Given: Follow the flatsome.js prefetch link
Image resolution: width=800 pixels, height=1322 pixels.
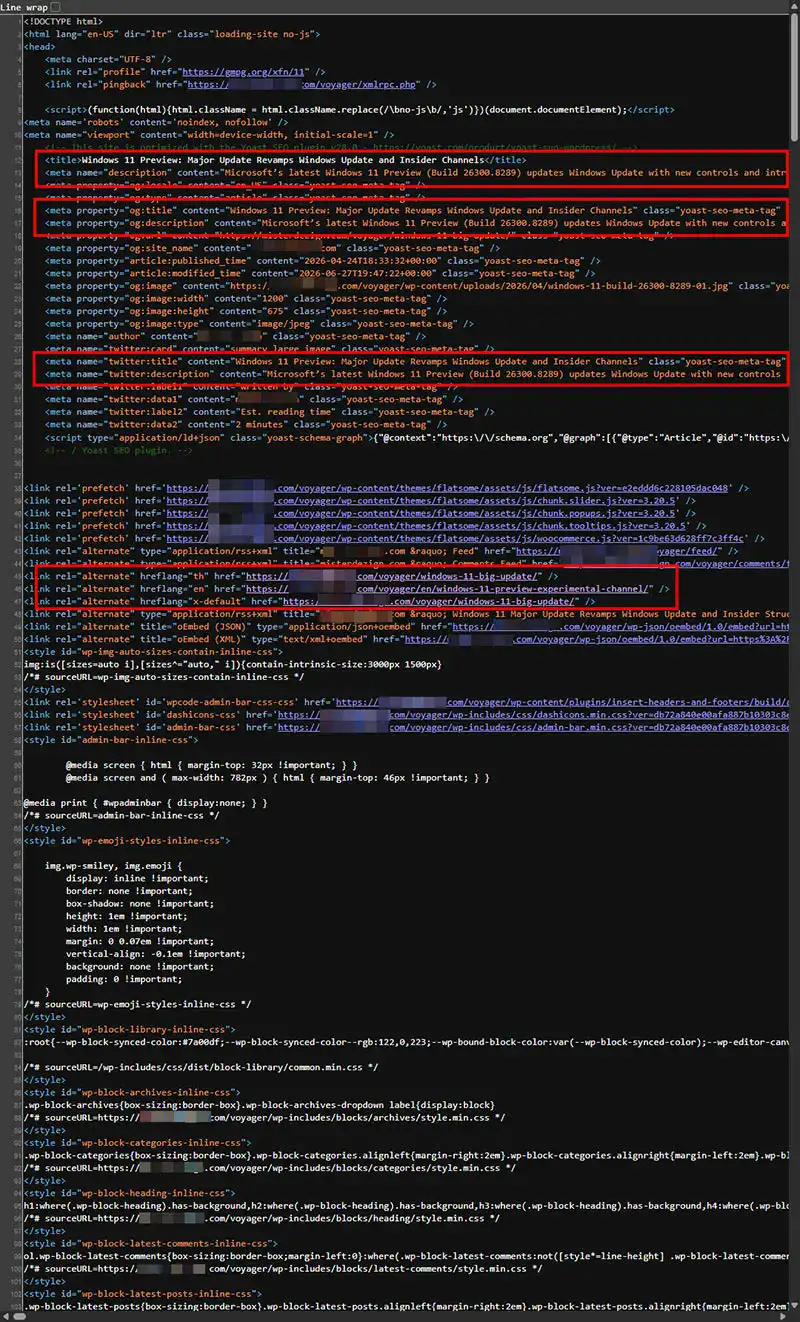Looking at the screenshot, I should (447, 487).
